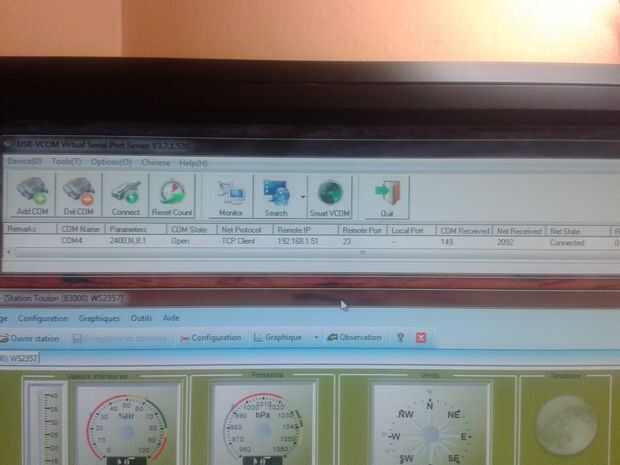Open the Options menu in VCOM
The width and height of the screenshot is (620, 465).
111,162
